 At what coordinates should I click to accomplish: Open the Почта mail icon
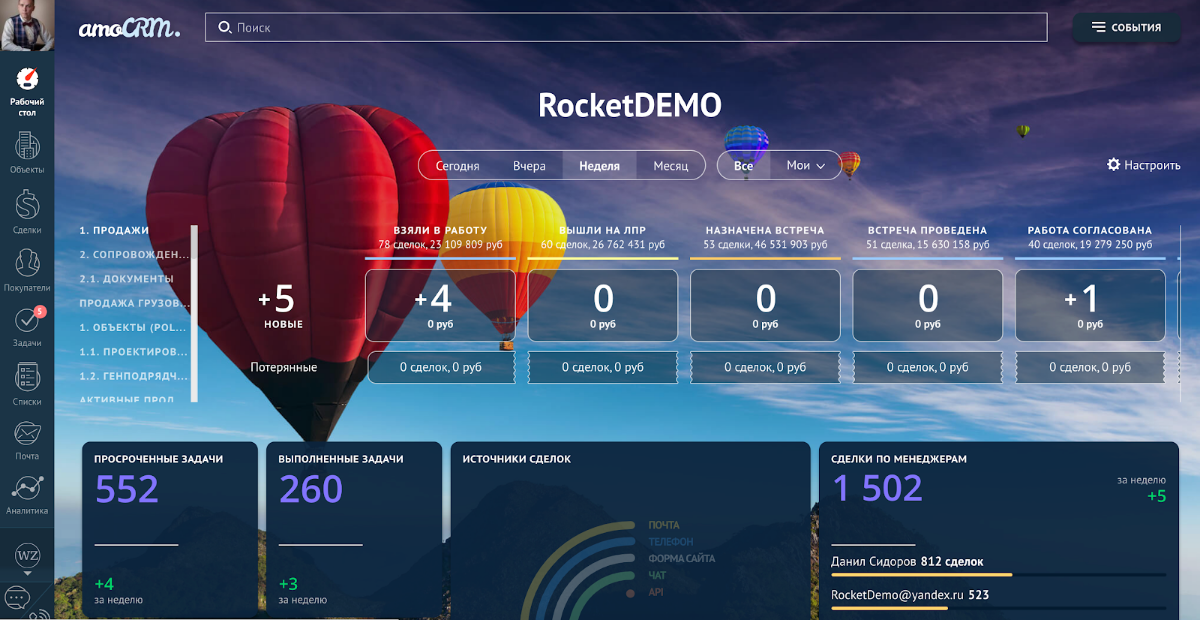27,436
